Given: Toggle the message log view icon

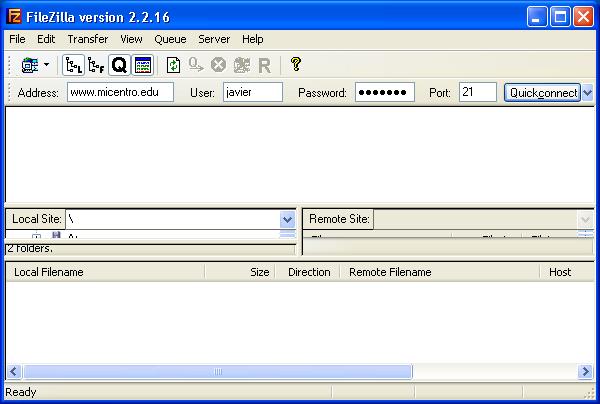Looking at the screenshot, I should click(x=142, y=65).
